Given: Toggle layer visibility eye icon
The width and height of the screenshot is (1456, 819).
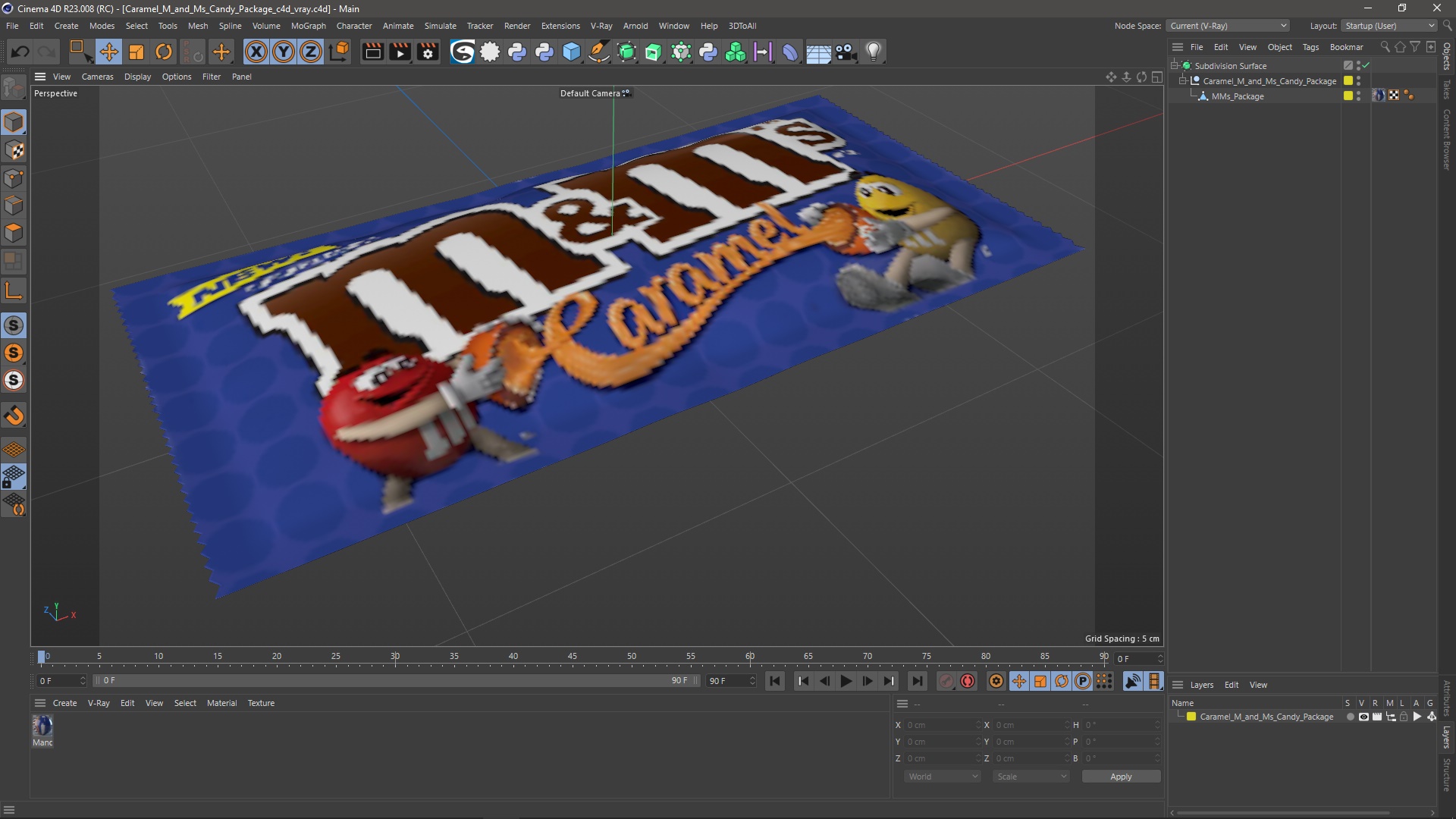Looking at the screenshot, I should point(1363,717).
